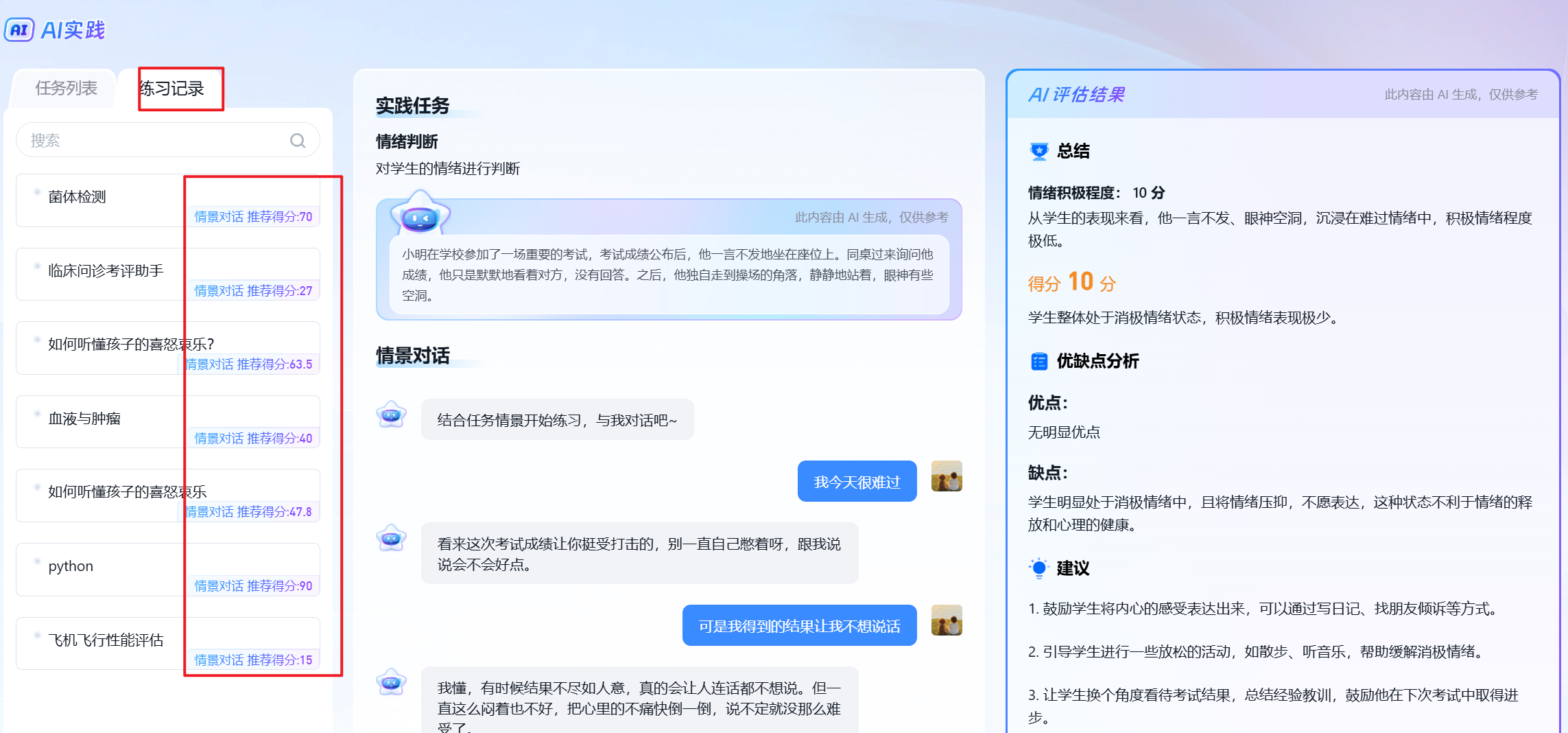Image resolution: width=1568 pixels, height=733 pixels.
Task: Click user avatar beside 我今天很难过 message
Action: click(x=947, y=476)
